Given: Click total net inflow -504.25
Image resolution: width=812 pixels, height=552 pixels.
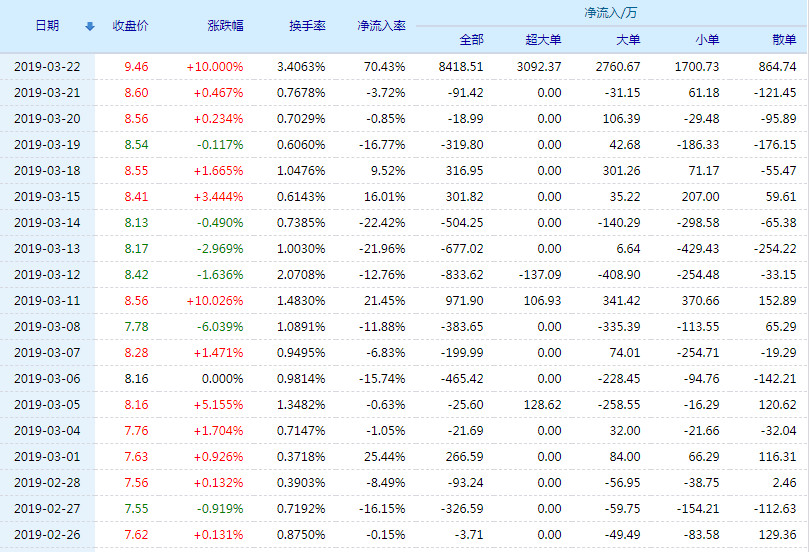Looking at the screenshot, I should point(462,223).
